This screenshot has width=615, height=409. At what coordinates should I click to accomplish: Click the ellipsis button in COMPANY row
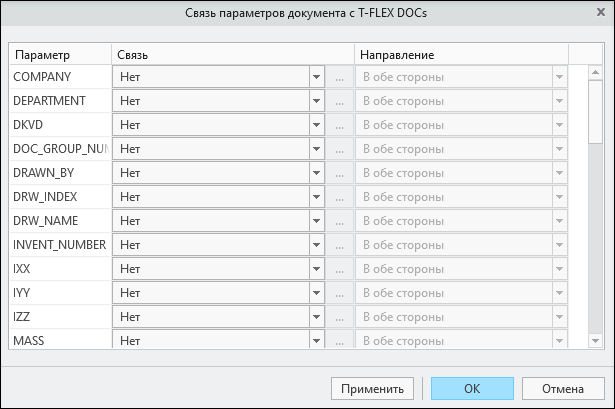point(340,77)
